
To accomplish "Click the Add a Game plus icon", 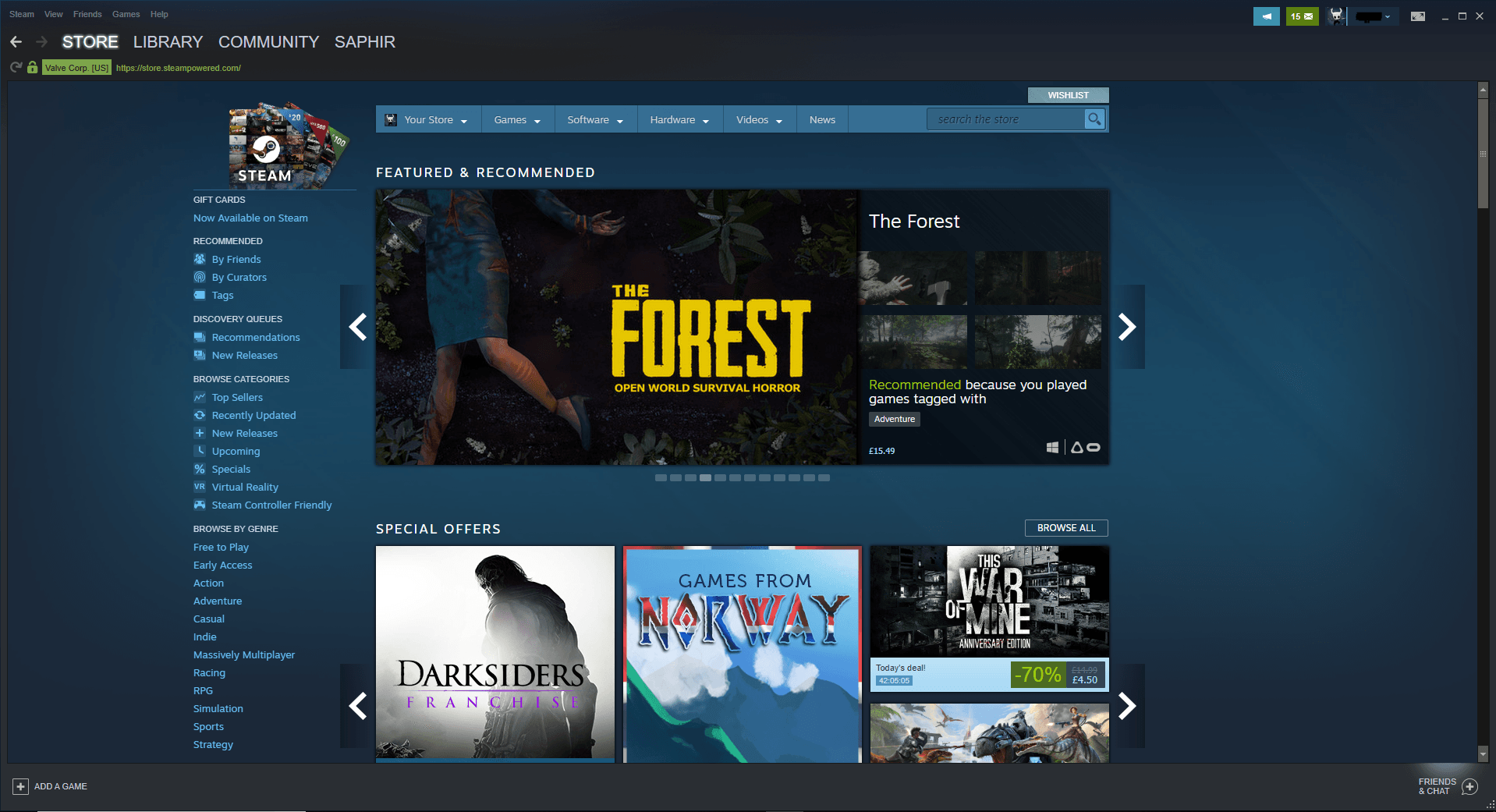I will coord(21,786).
